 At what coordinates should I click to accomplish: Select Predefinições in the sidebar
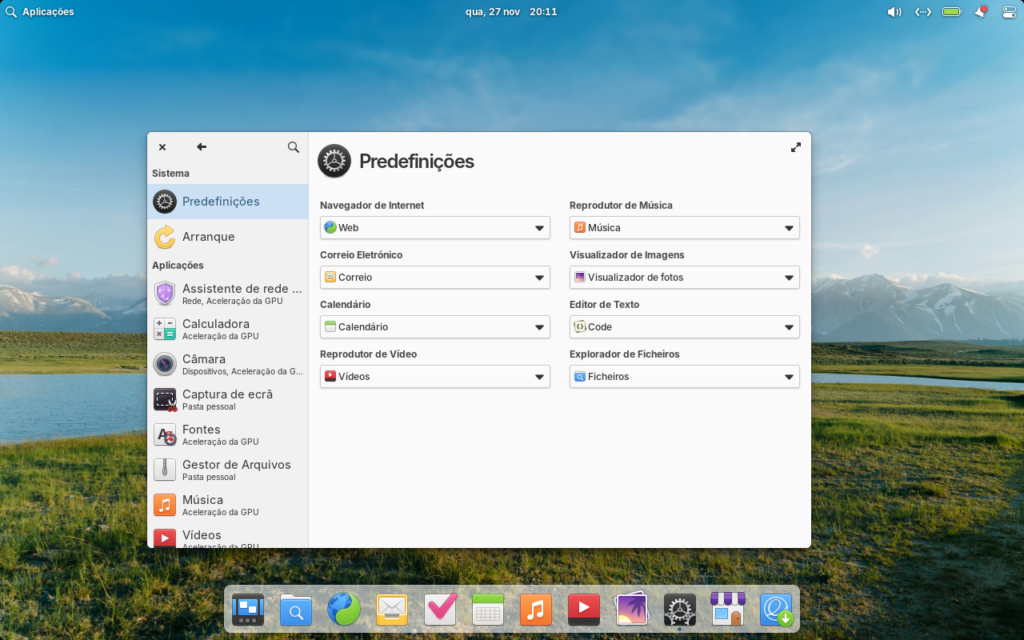pos(228,201)
